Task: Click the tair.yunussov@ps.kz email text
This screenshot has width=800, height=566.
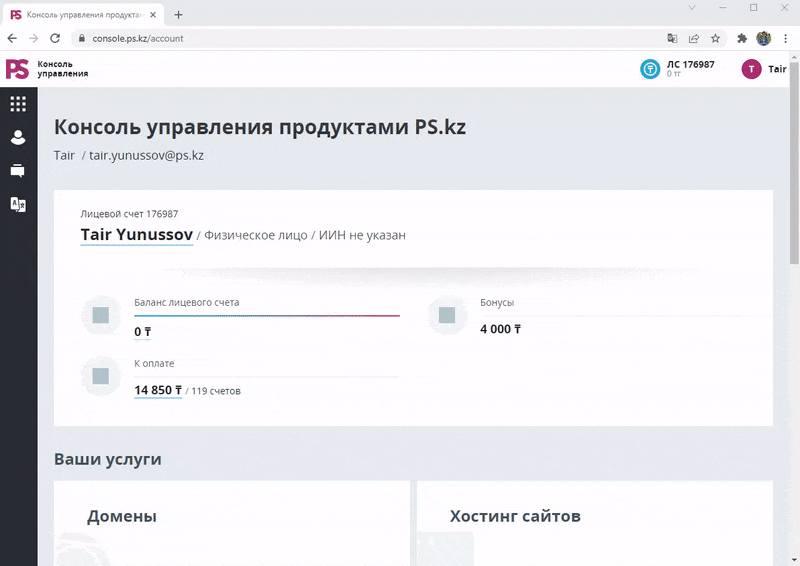Action: click(x=146, y=155)
